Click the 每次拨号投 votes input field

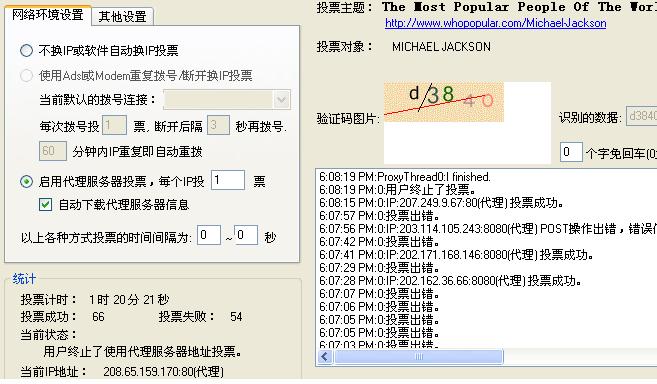click(x=114, y=125)
